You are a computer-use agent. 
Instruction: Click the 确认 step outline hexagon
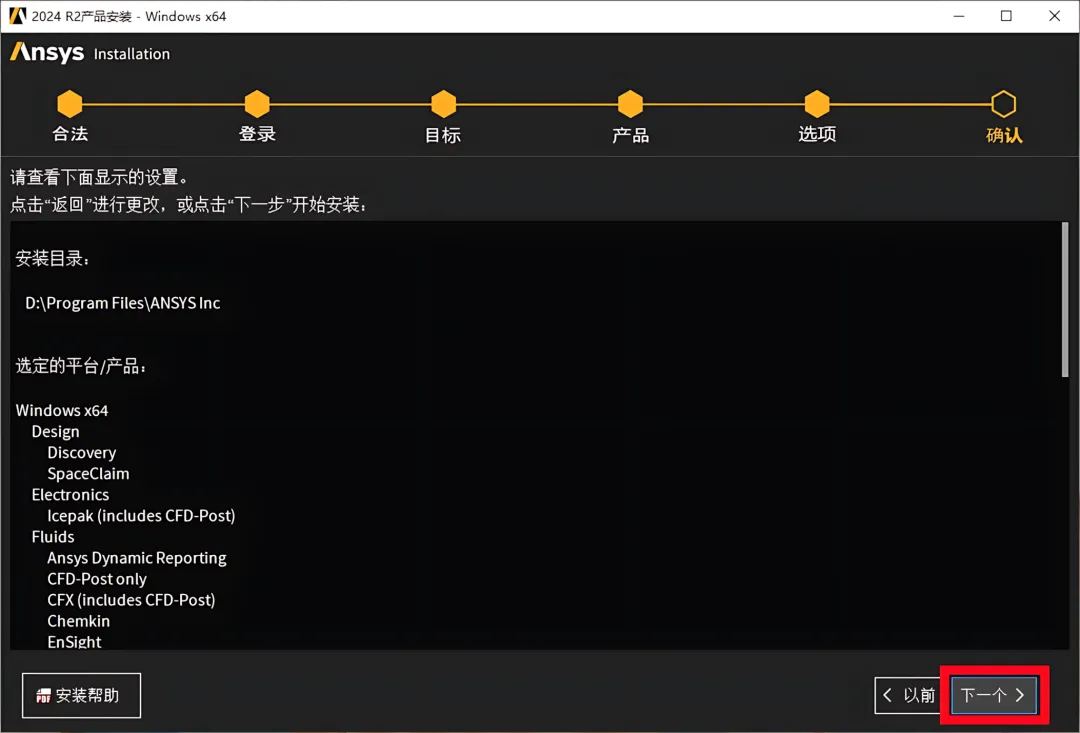pos(1004,104)
